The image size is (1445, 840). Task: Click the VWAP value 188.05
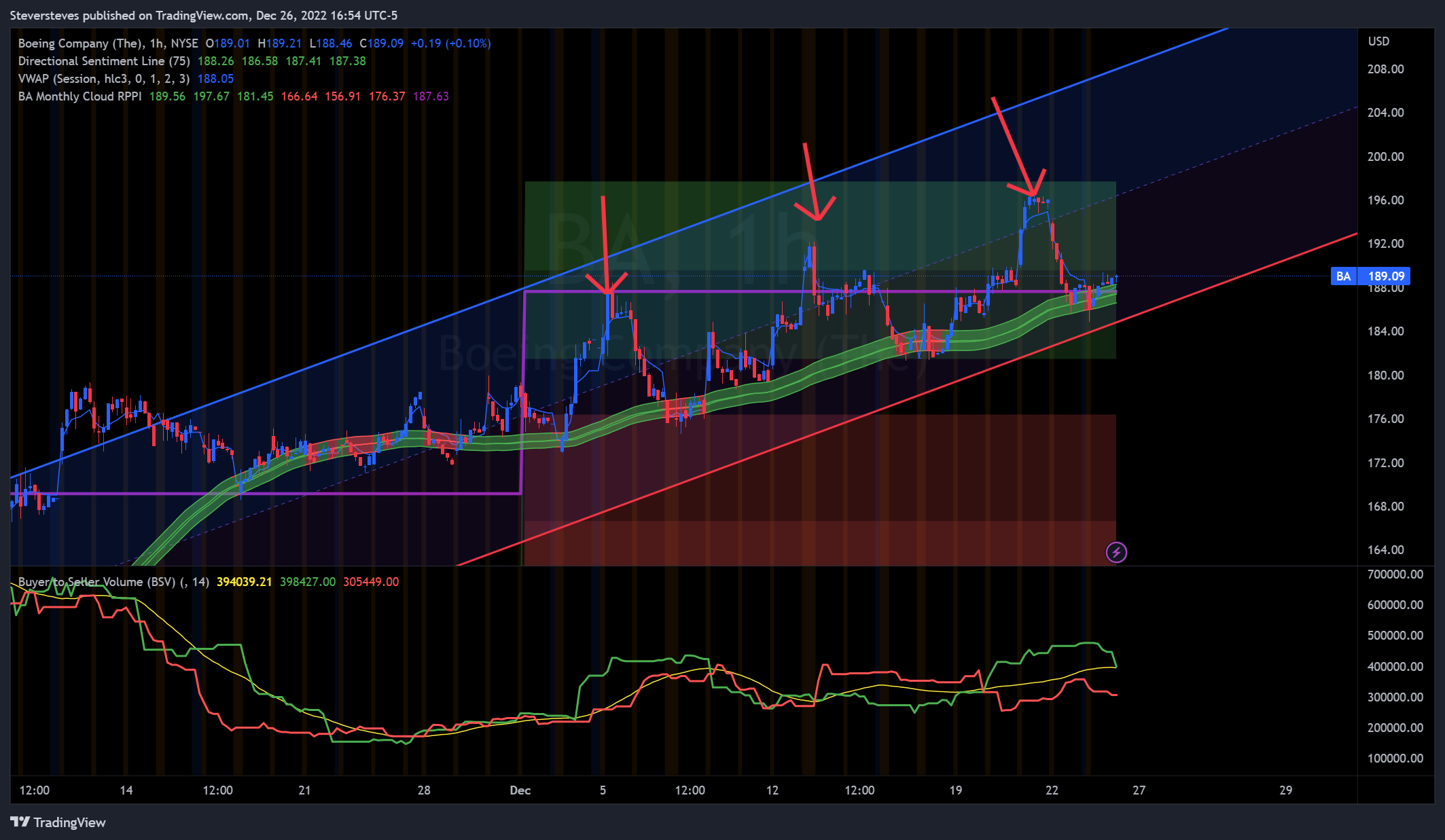tap(215, 79)
